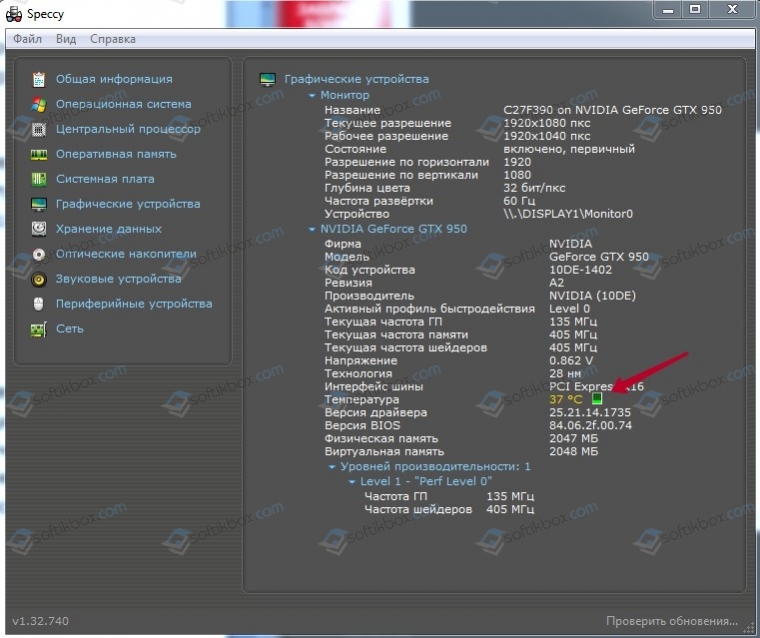Click the Speccy app icon in title bar
This screenshot has height=638, width=760.
pos(14,14)
